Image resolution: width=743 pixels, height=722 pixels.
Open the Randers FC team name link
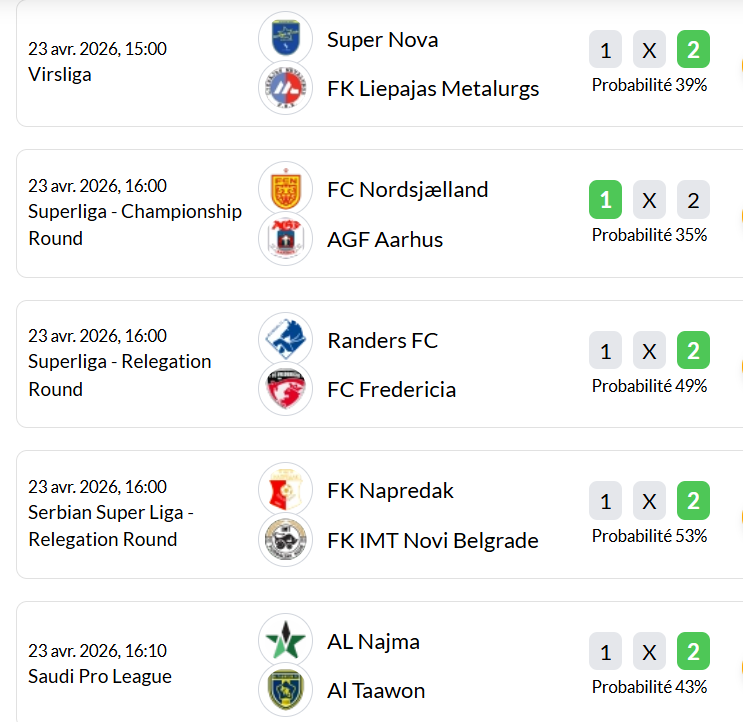click(382, 340)
